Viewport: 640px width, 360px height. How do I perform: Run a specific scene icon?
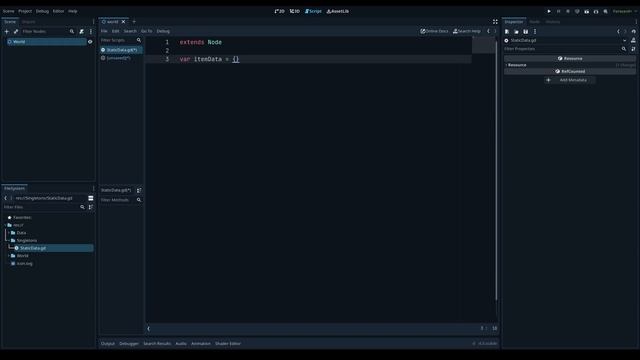tap(596, 11)
